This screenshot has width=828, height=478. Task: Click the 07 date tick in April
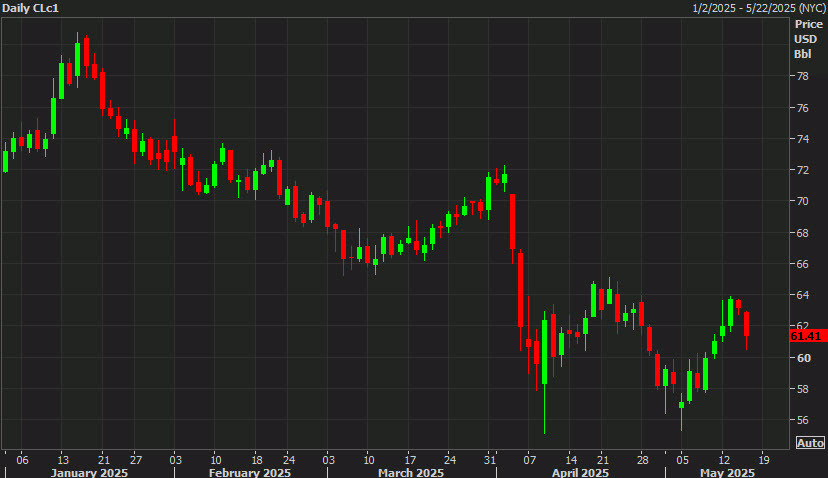click(x=530, y=460)
